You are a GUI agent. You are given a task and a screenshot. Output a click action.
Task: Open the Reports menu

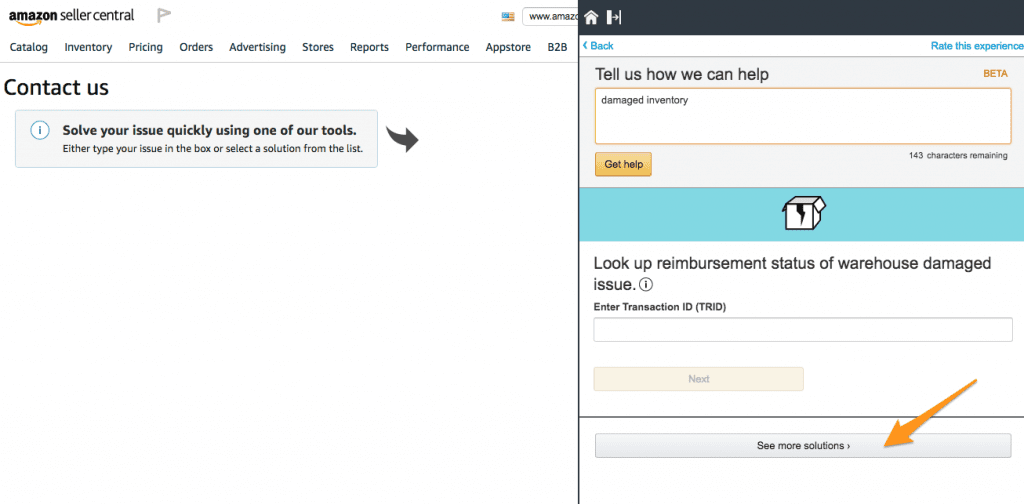pyautogui.click(x=369, y=47)
